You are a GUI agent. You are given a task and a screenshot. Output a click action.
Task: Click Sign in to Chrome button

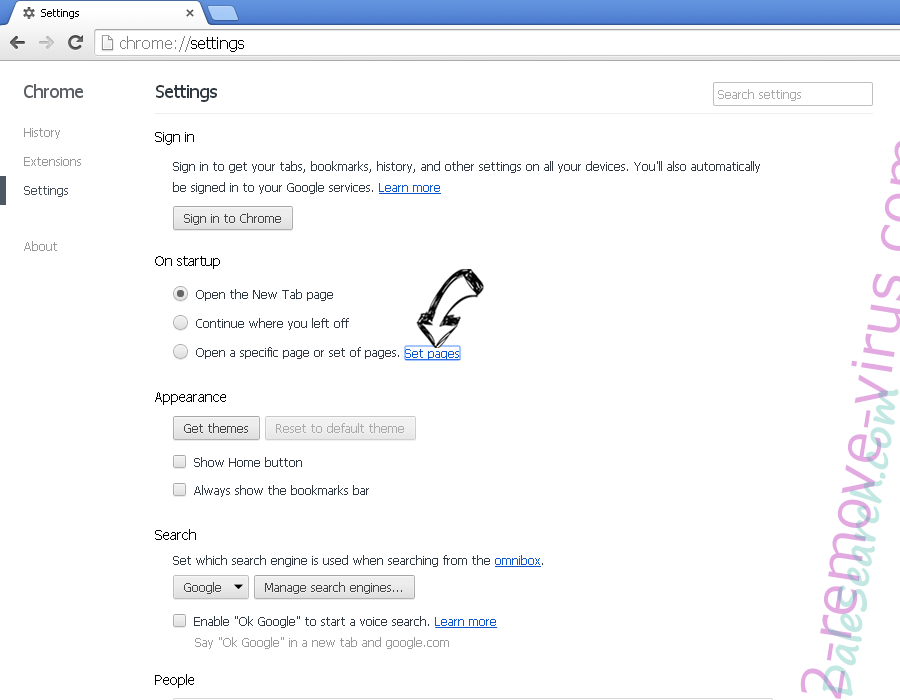tap(232, 219)
